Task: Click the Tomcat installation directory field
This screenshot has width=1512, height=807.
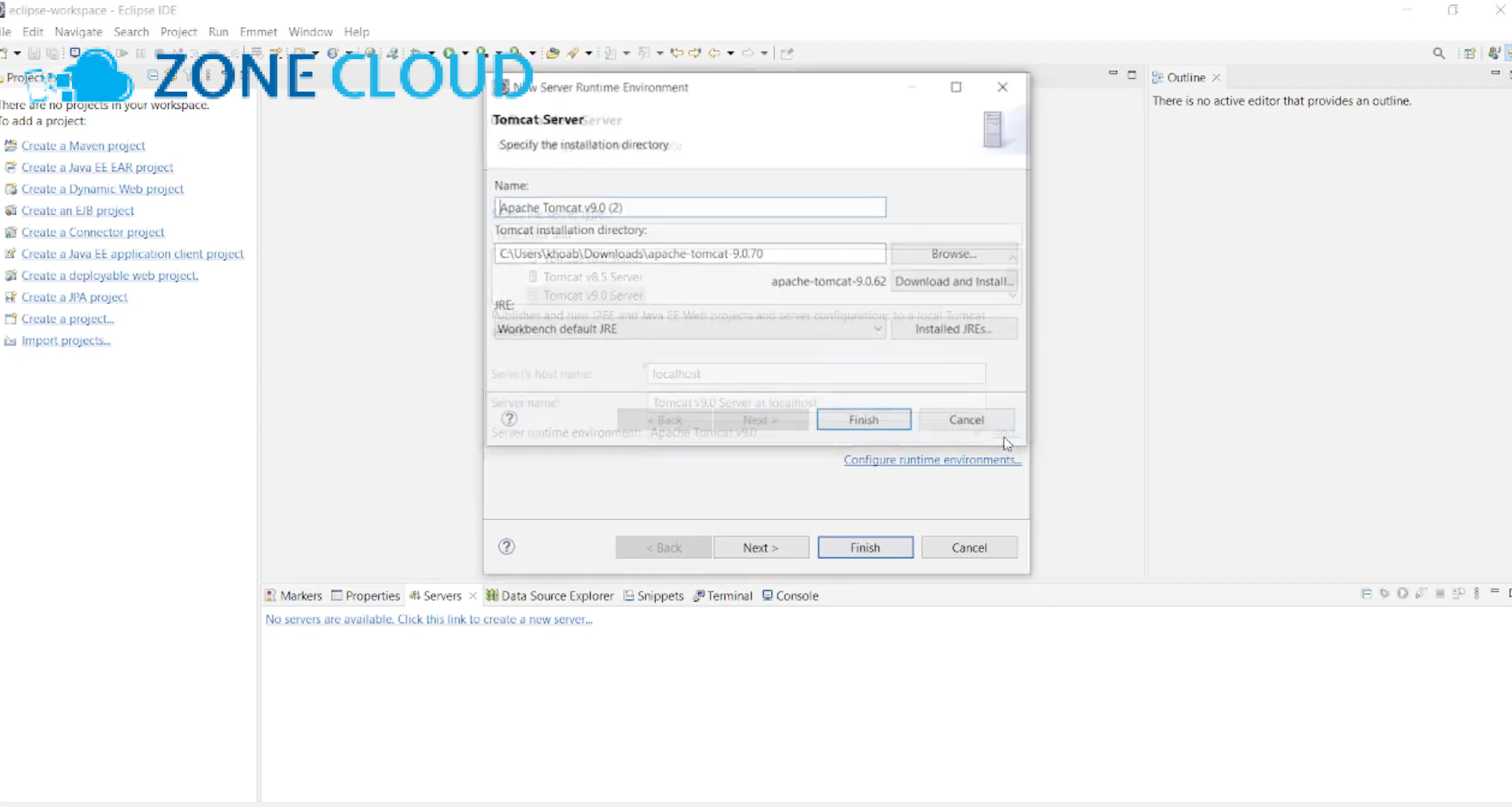Action: [690, 253]
